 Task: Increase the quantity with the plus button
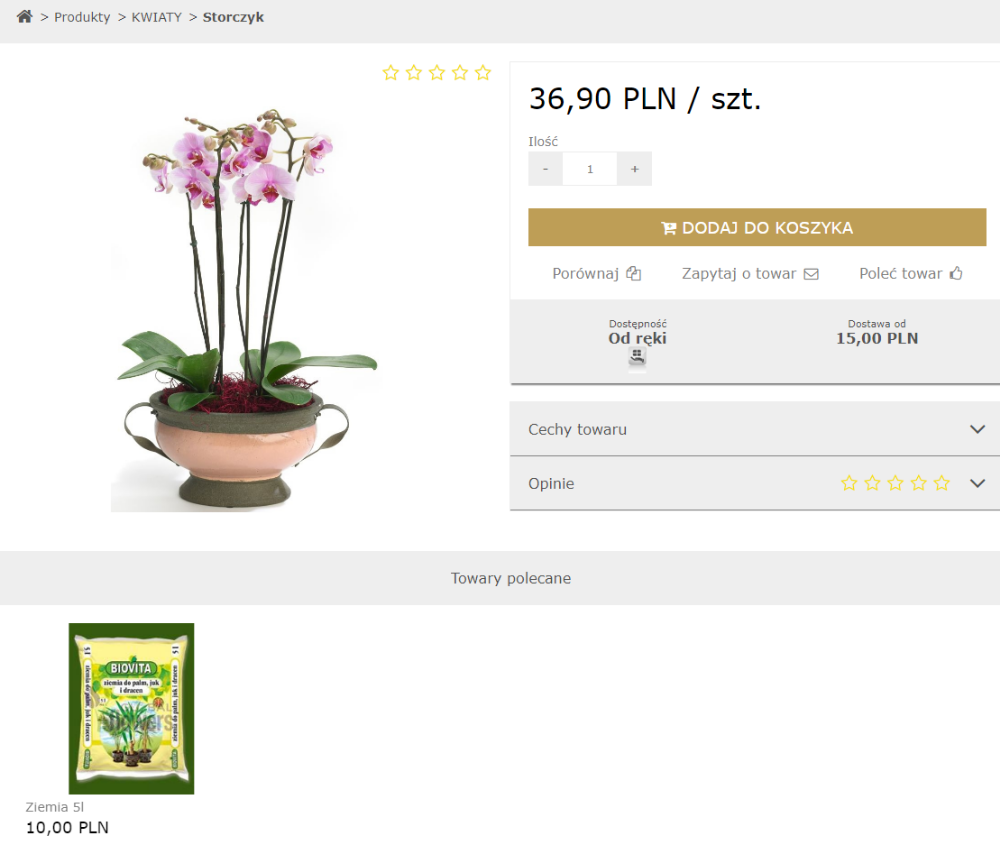pos(635,169)
